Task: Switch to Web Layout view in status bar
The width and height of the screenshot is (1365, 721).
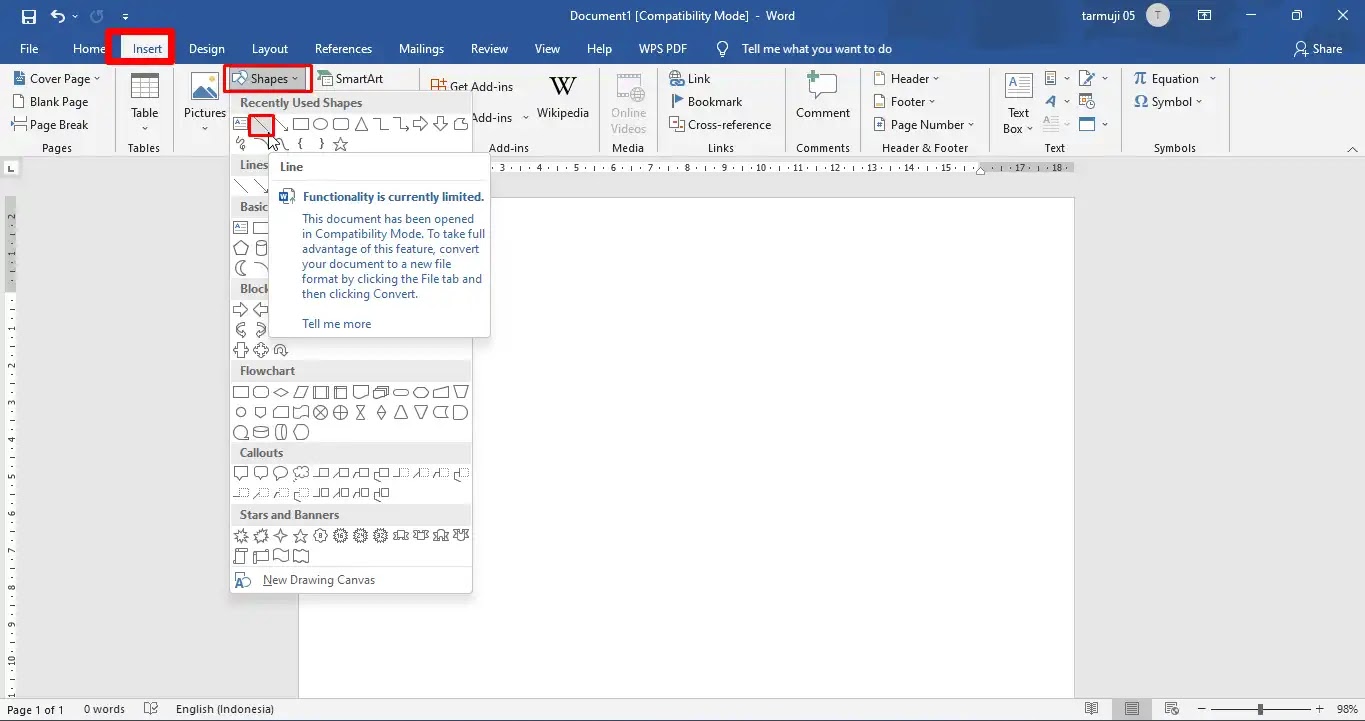Action: (1173, 709)
